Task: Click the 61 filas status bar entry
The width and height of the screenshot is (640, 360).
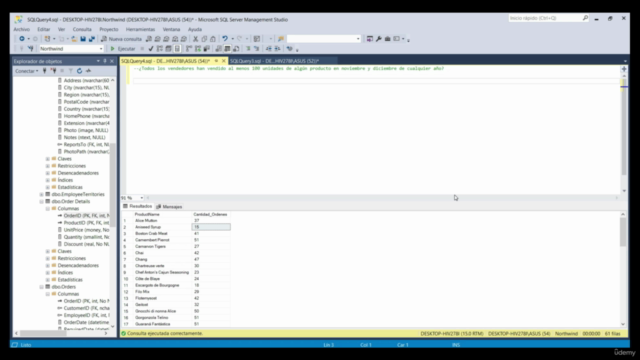Action: [612, 334]
